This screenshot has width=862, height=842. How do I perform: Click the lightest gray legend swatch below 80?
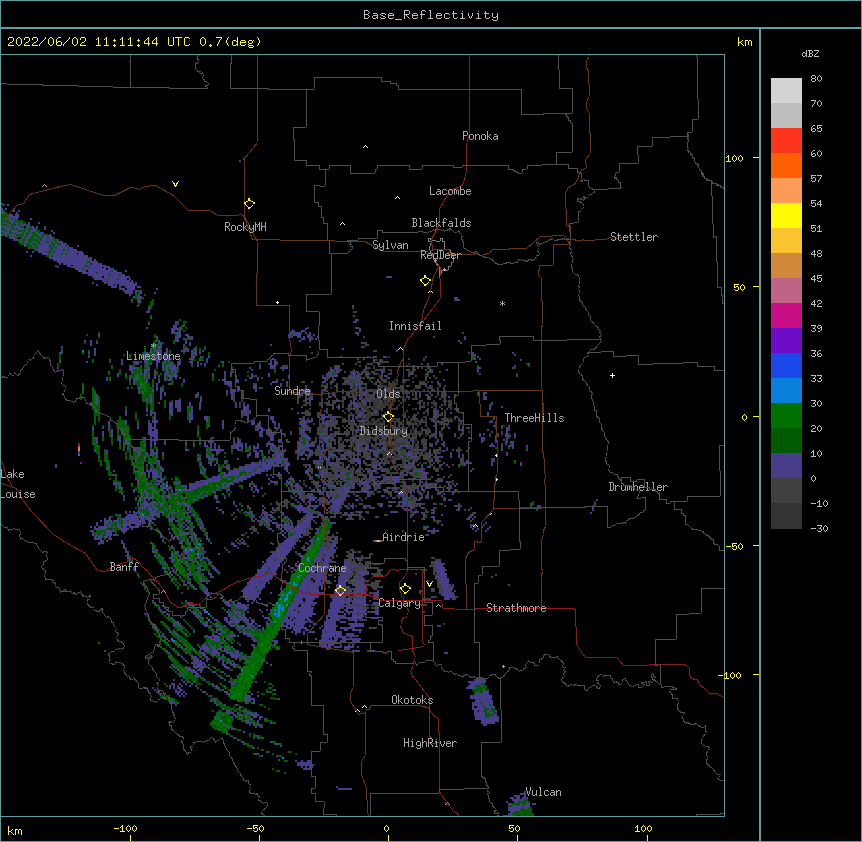[786, 91]
